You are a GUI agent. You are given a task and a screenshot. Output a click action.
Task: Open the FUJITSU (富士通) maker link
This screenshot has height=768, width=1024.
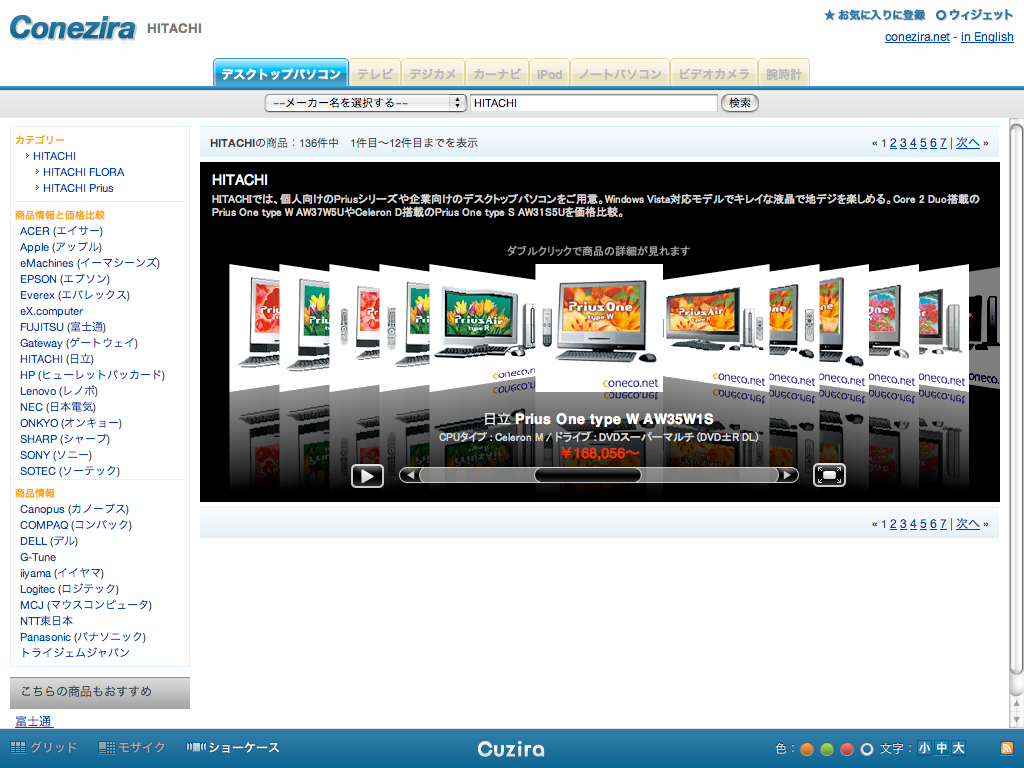pyautogui.click(x=63, y=327)
